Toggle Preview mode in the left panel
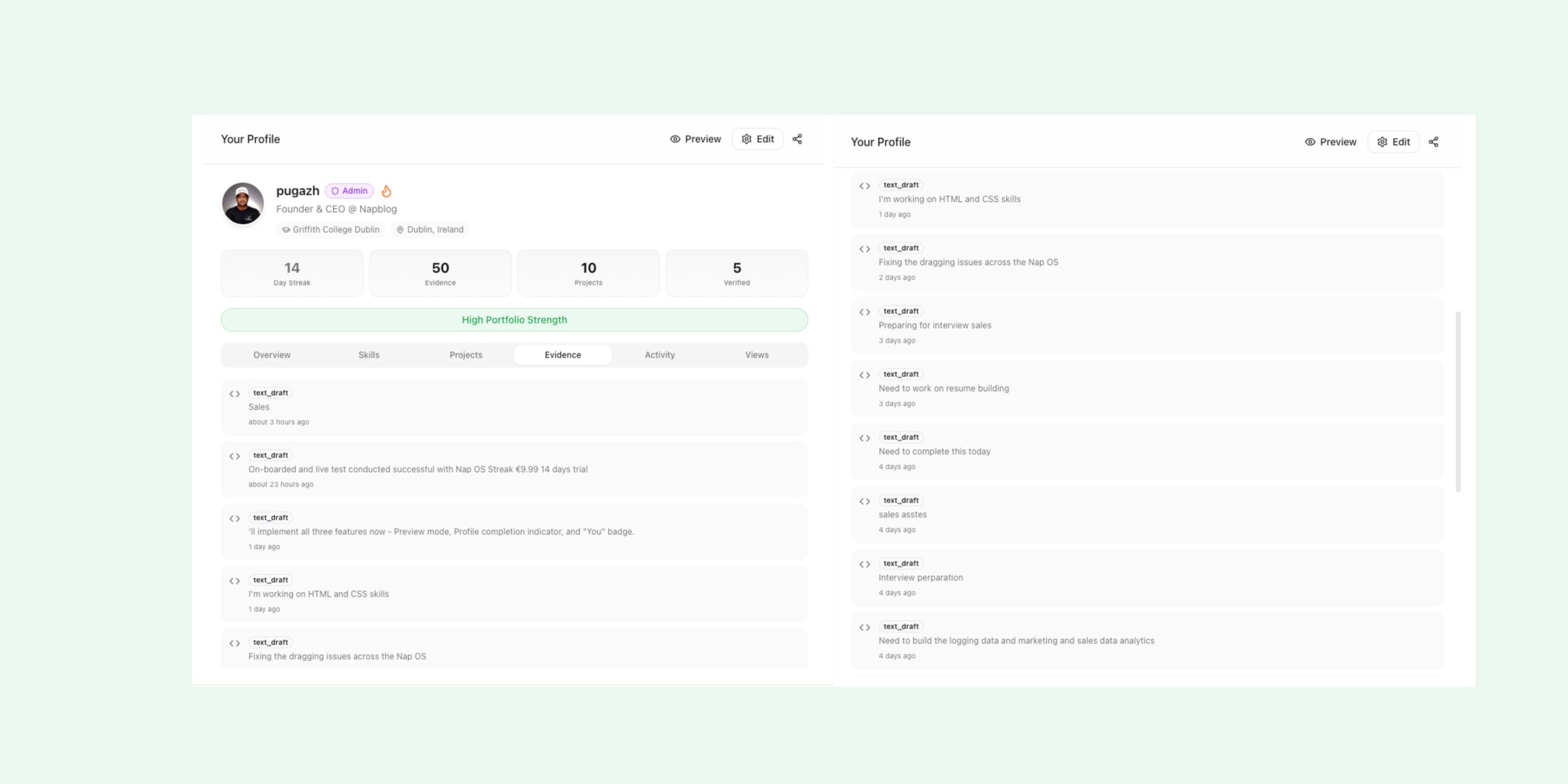The image size is (1568, 784). pyautogui.click(x=695, y=139)
